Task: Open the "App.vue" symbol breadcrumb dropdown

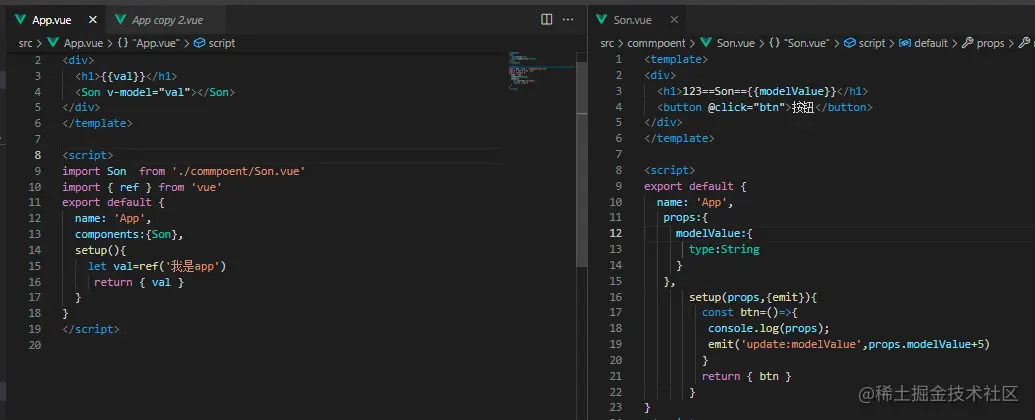Action: [x=155, y=43]
